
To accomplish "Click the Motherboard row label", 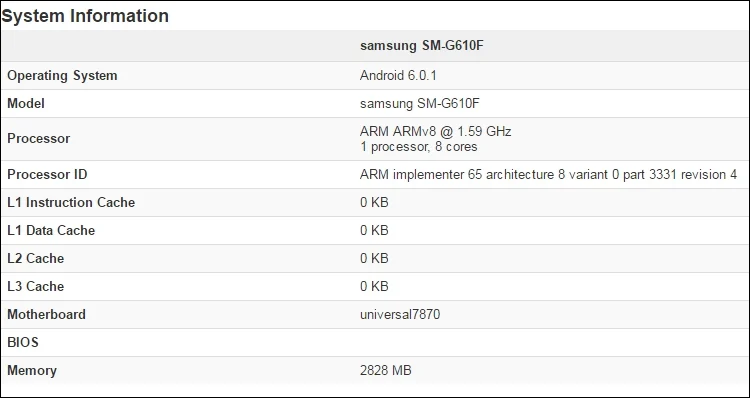I will click(x=46, y=314).
